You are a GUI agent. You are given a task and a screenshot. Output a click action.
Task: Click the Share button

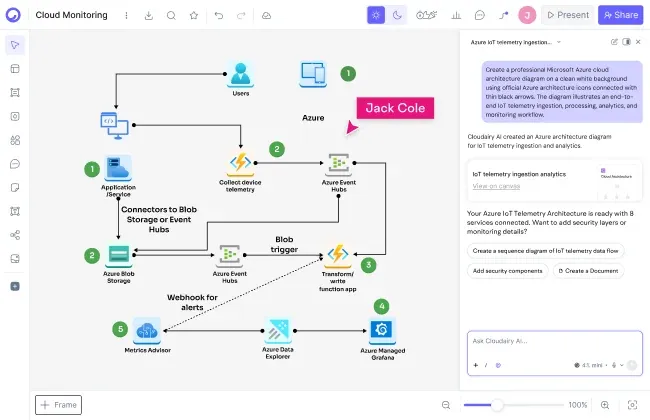(621, 15)
